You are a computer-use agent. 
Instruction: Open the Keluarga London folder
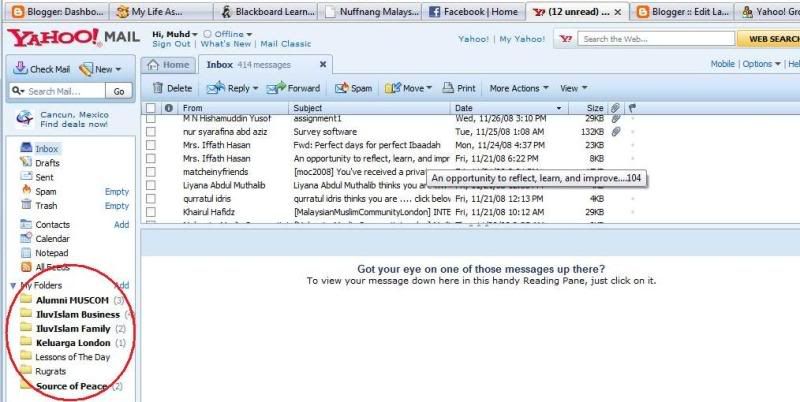(x=73, y=342)
